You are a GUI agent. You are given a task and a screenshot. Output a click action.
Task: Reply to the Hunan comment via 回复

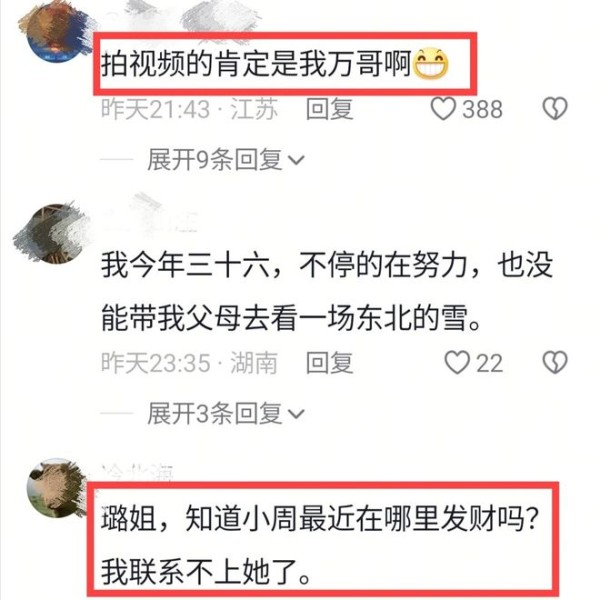[329, 363]
